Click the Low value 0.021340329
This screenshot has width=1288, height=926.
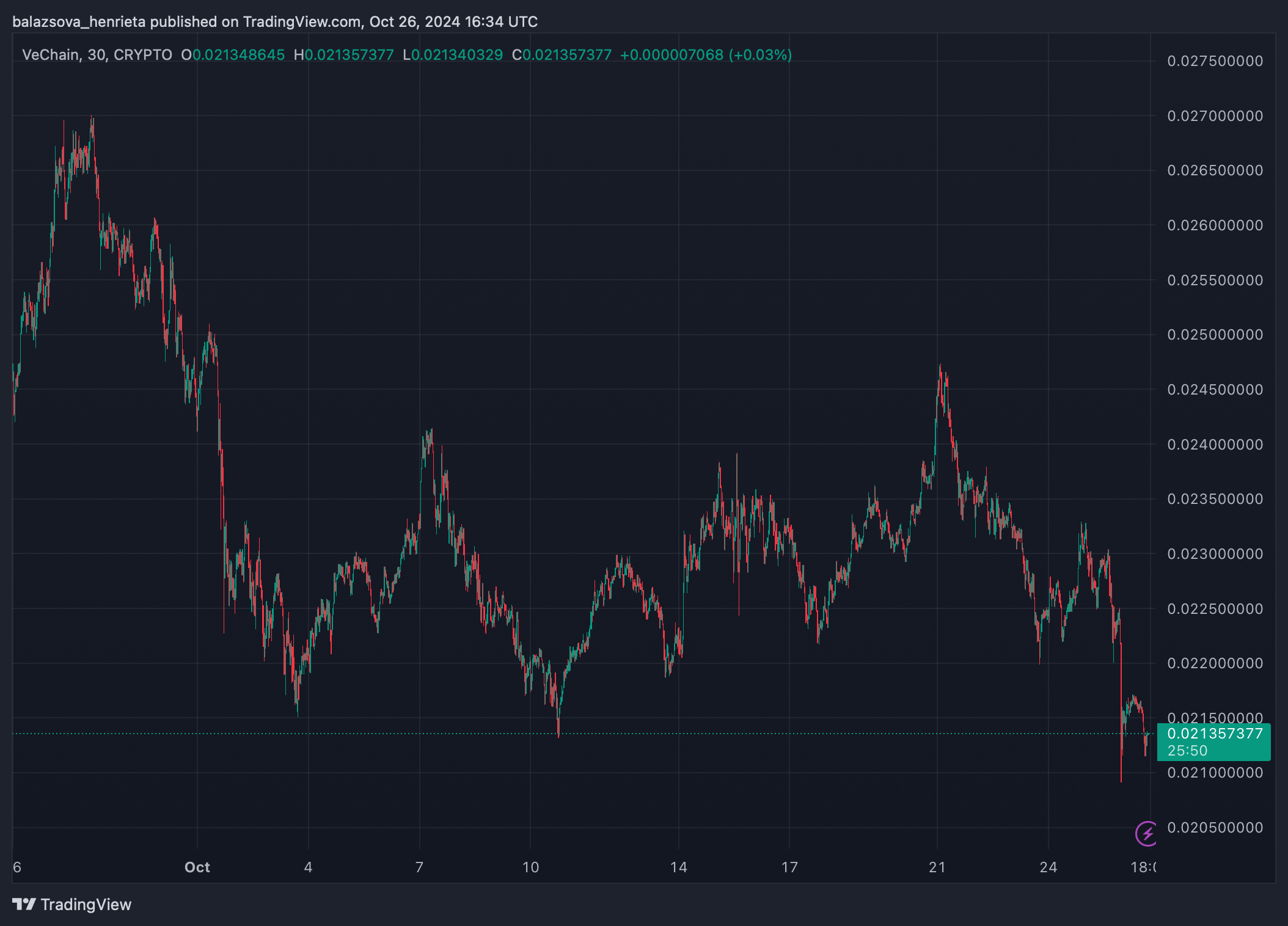coord(456,55)
